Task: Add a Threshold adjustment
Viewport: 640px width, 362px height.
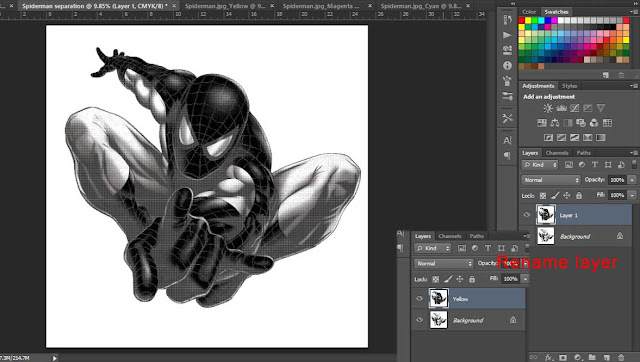Action: click(575, 138)
